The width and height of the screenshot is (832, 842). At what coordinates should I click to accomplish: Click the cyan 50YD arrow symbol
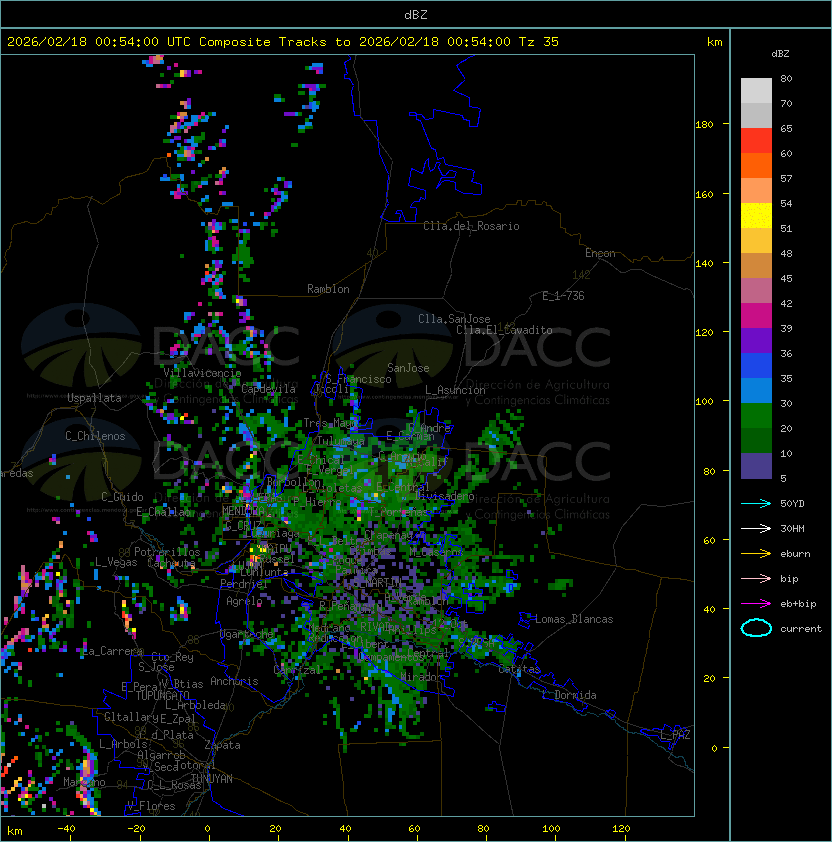point(756,504)
